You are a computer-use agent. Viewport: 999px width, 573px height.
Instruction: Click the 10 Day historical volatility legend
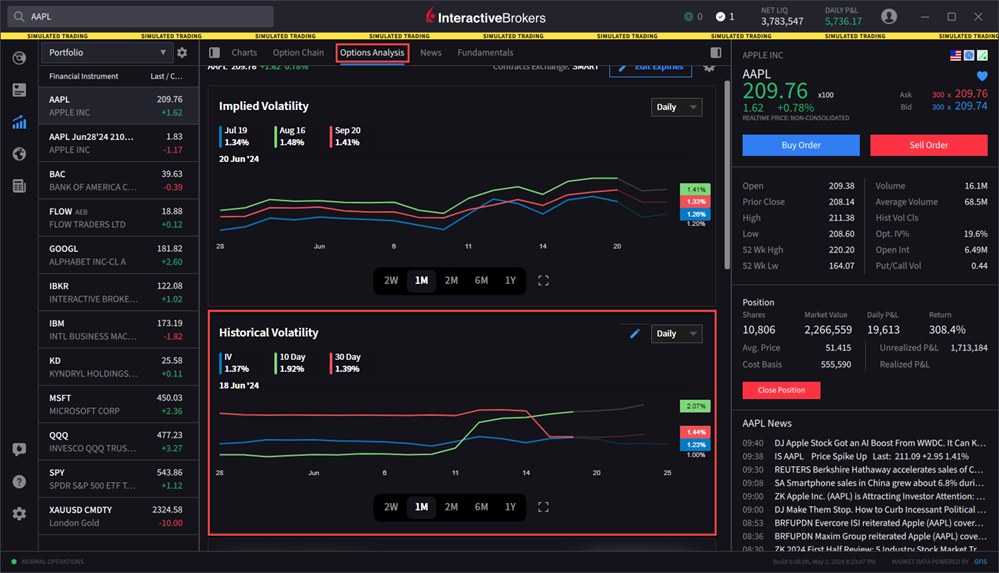291,363
